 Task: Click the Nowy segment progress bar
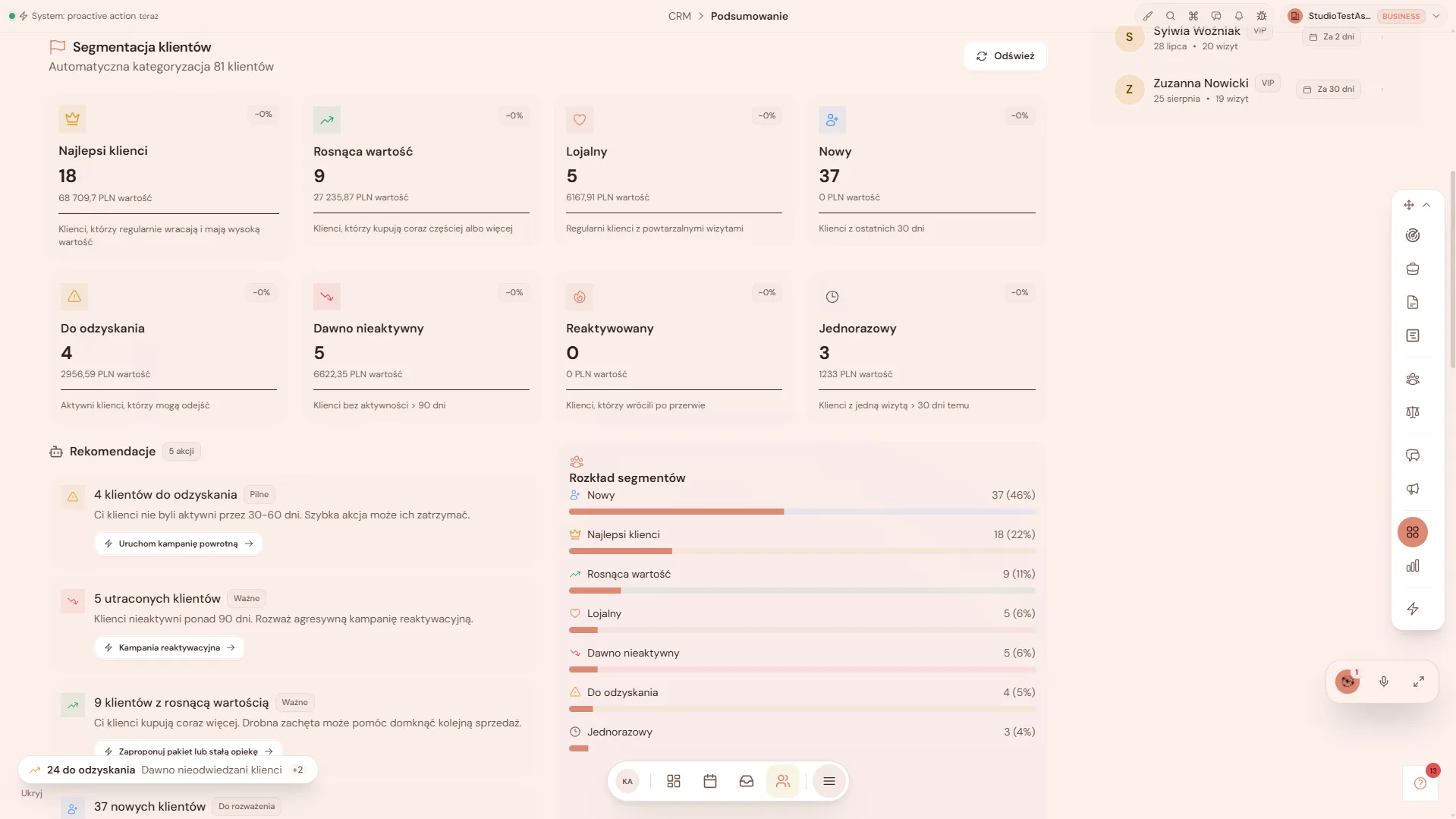click(802, 512)
